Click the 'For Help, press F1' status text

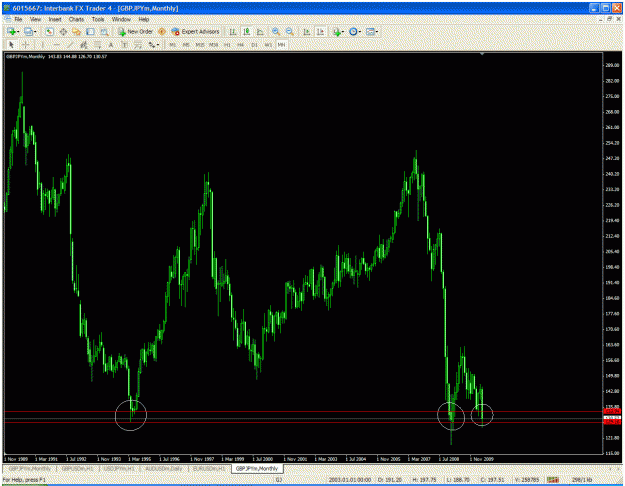[24, 480]
